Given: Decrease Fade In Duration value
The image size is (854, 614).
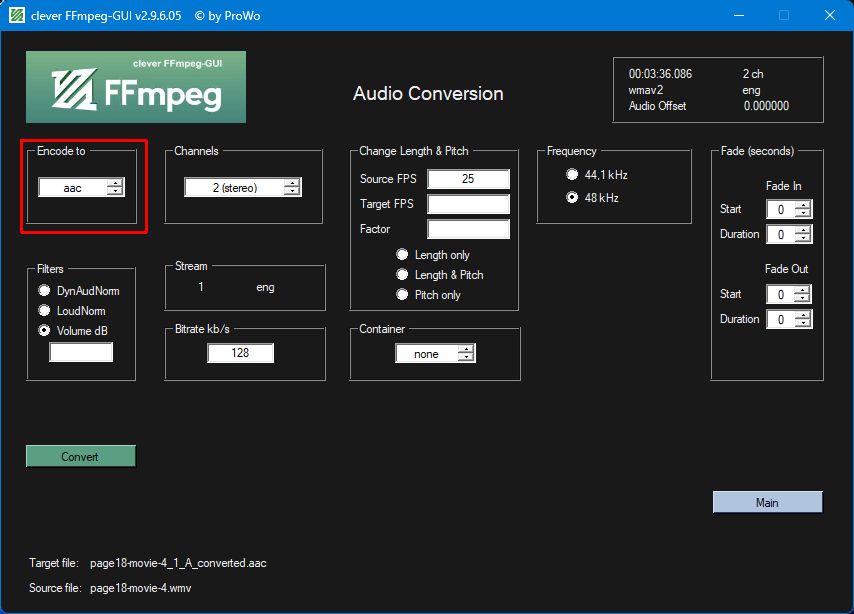Looking at the screenshot, I should click(x=803, y=238).
